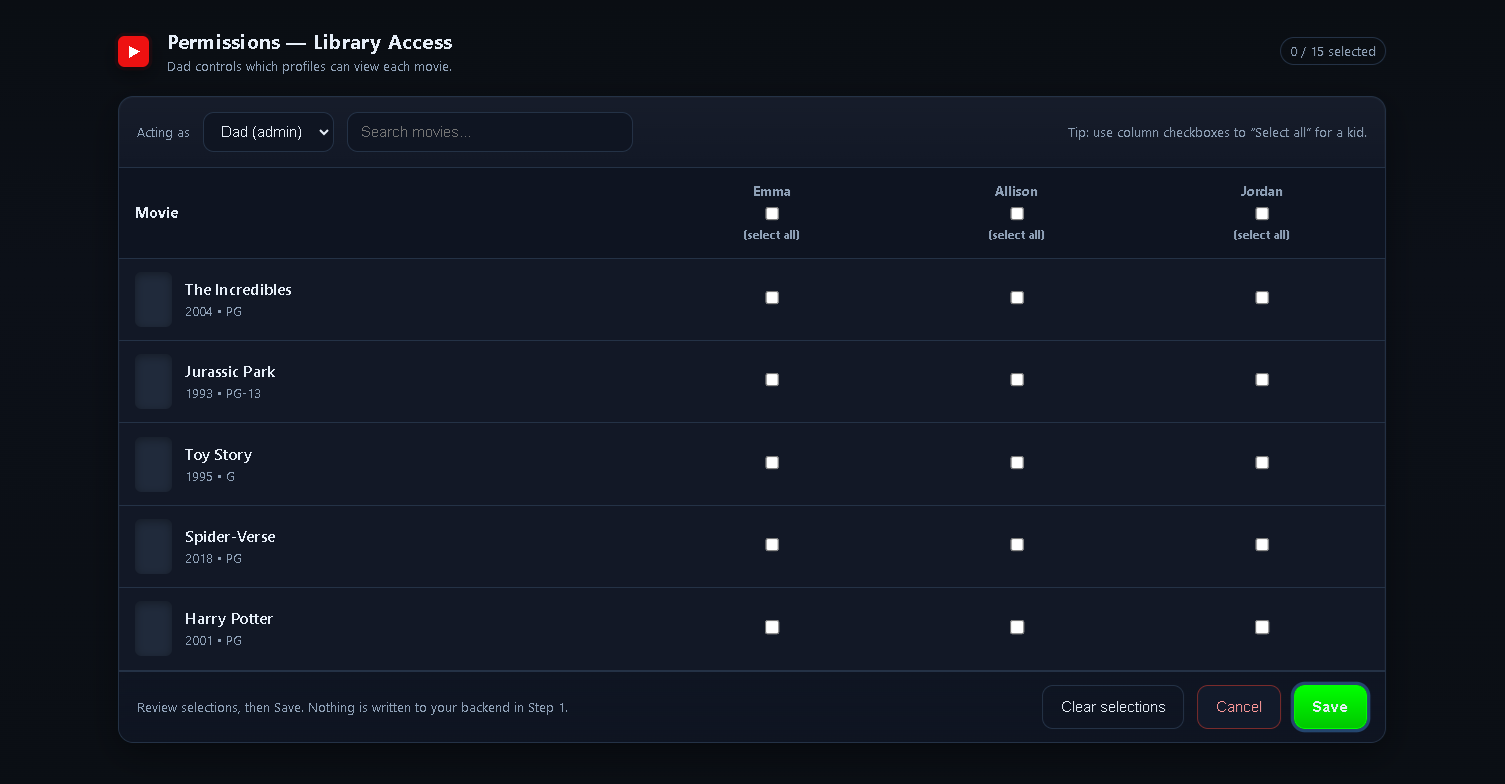This screenshot has height=784, width=1505.
Task: Enable Toy Story for Jordan
Action: (1262, 462)
